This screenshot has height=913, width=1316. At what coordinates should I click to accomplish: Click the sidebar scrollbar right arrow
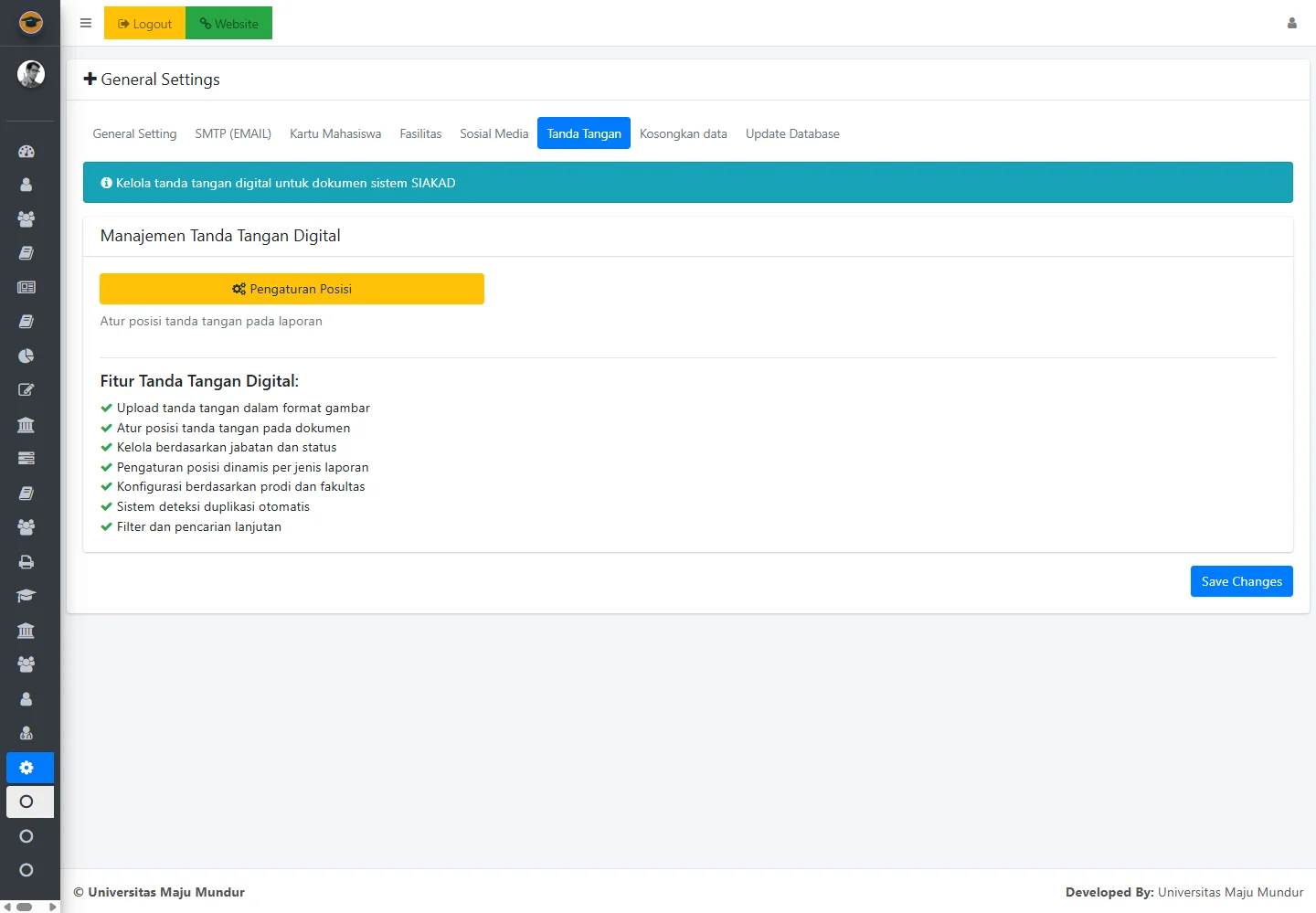coord(52,907)
